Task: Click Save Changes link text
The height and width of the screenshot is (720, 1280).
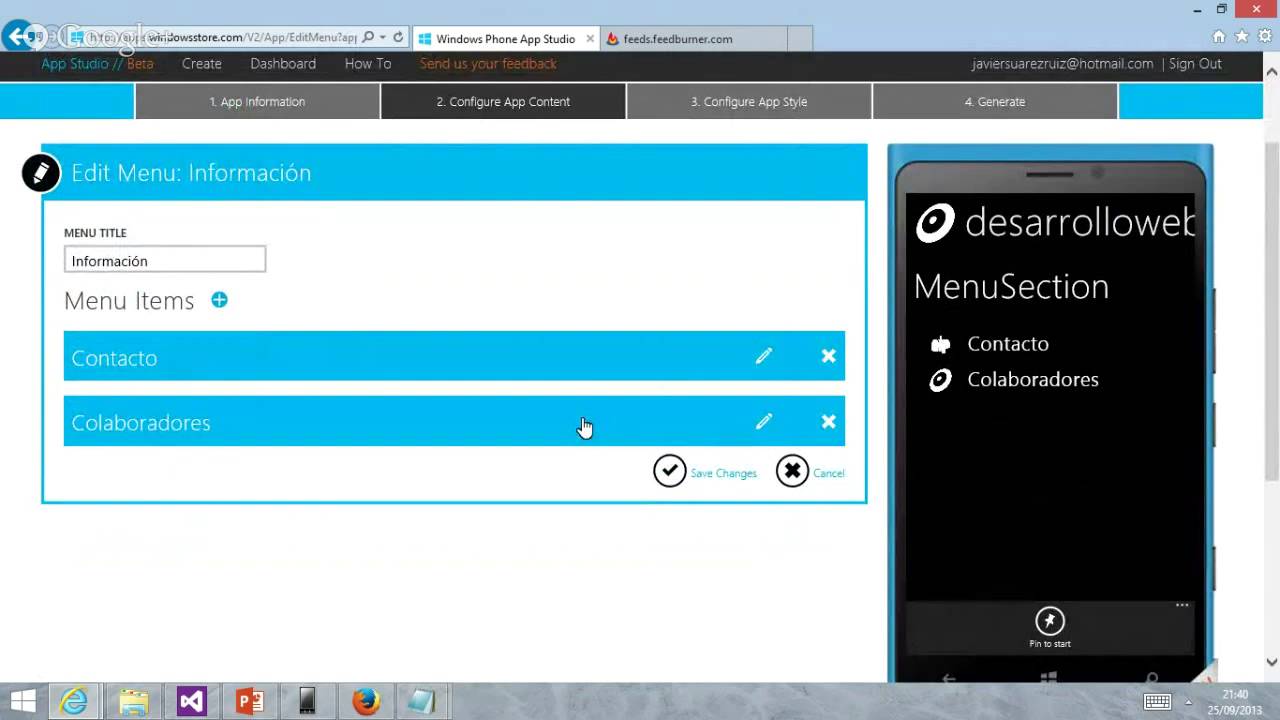Action: tap(723, 473)
